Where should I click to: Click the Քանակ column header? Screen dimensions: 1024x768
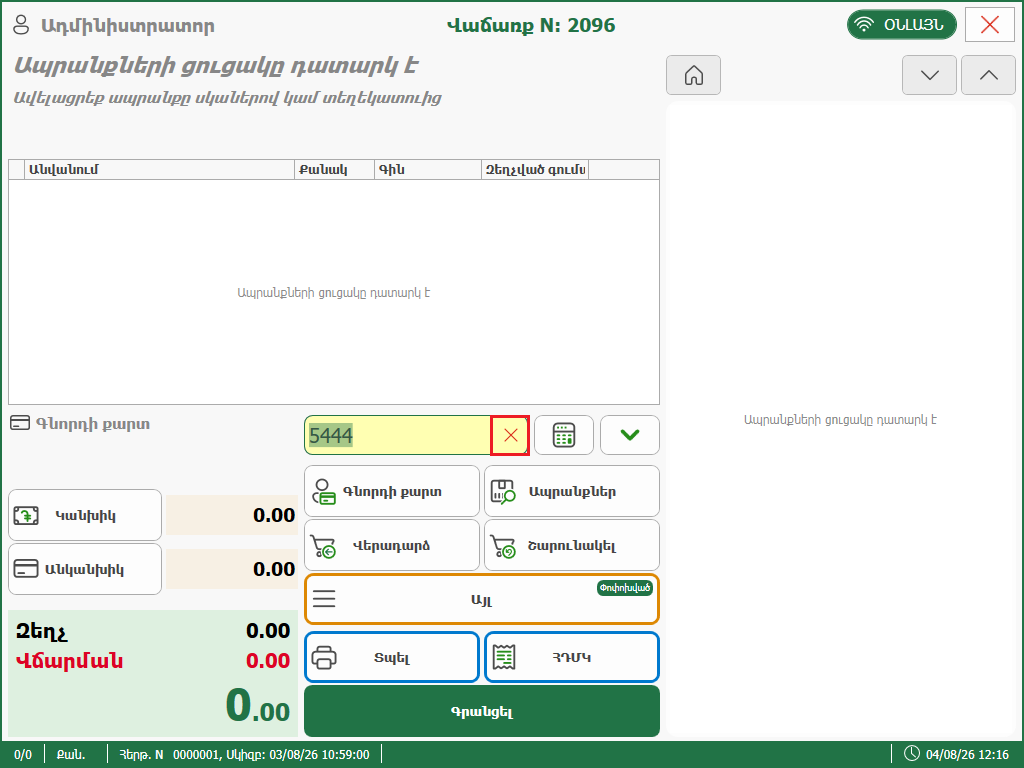(334, 170)
